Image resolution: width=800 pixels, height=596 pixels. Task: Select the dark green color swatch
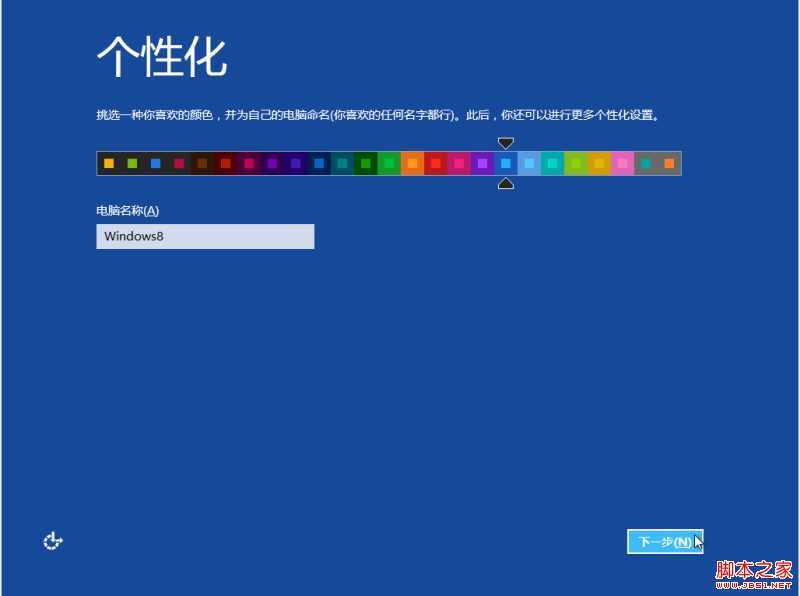tap(364, 163)
